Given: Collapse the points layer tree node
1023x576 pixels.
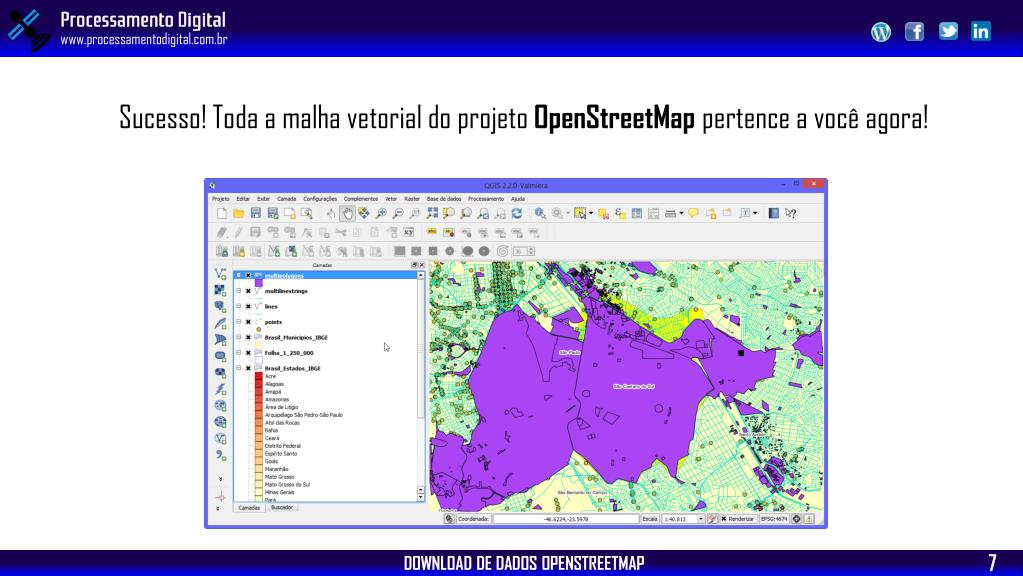Looking at the screenshot, I should (x=239, y=322).
